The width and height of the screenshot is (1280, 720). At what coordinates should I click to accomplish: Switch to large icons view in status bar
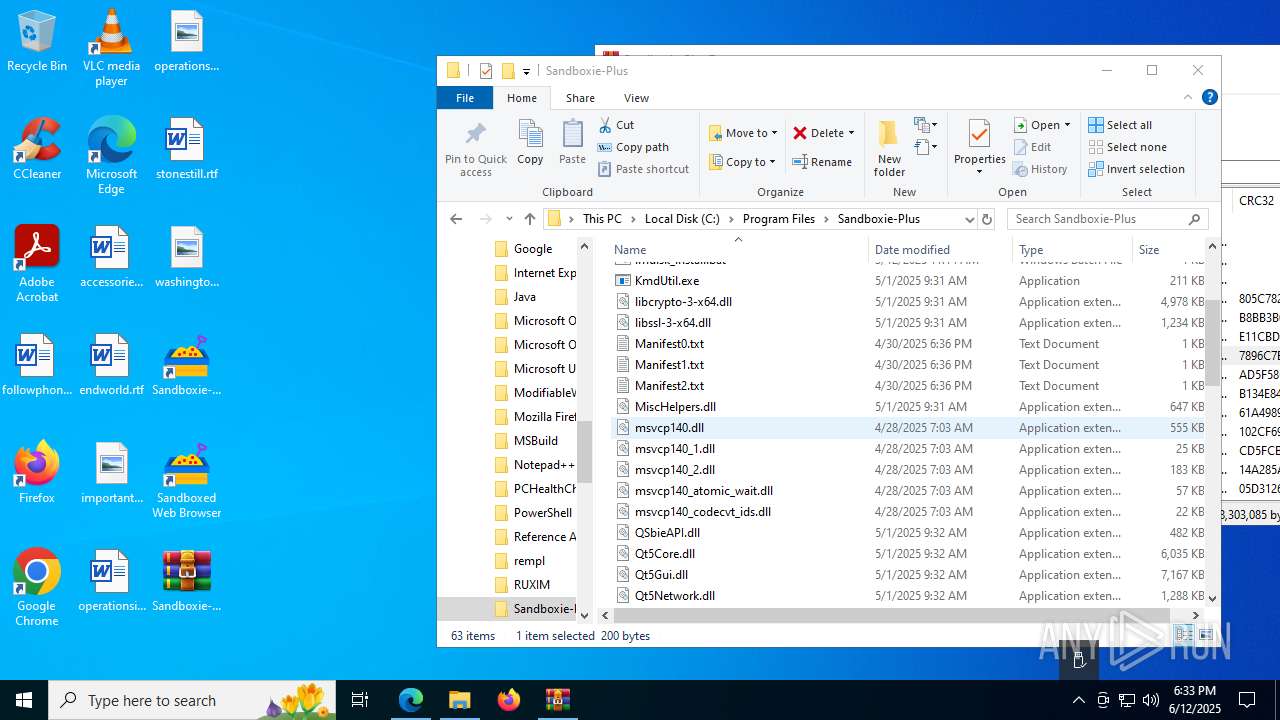point(1206,635)
